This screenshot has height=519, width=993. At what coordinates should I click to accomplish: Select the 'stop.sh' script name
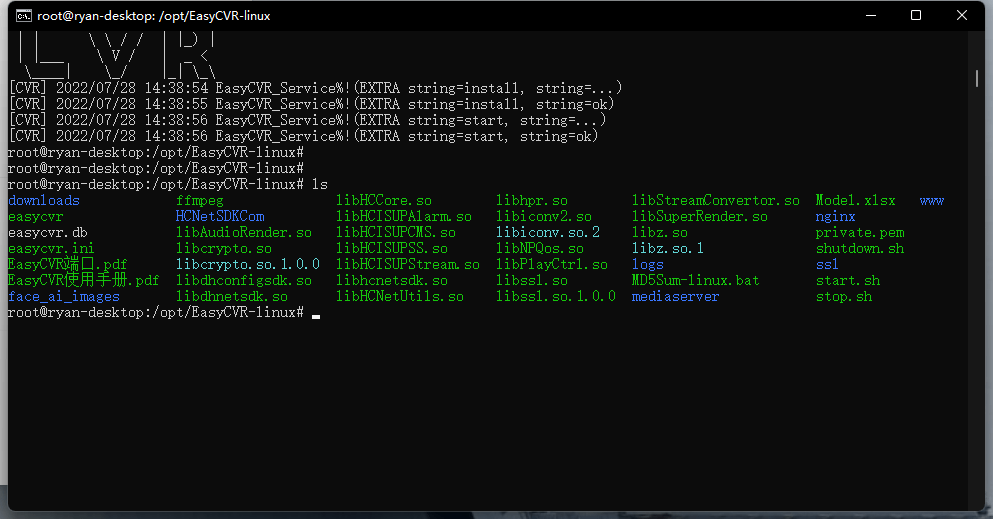pos(844,297)
